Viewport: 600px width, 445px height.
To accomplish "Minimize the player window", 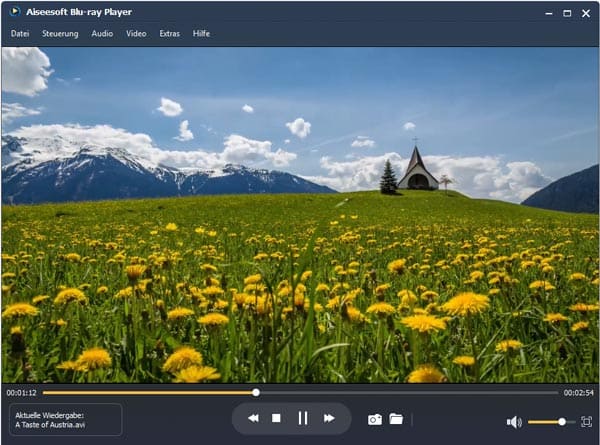I will pyautogui.click(x=548, y=13).
